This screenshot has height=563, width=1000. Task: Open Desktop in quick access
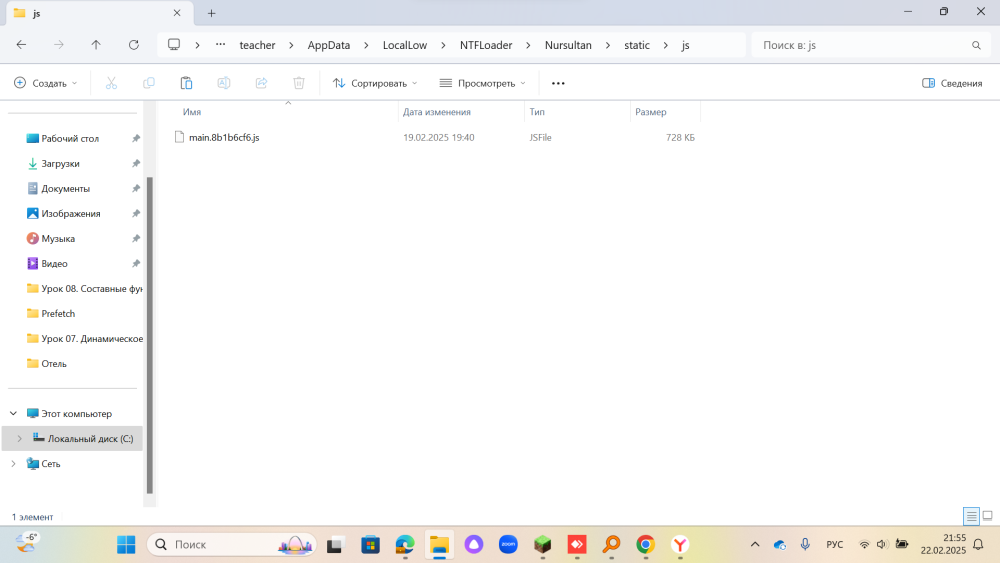70,138
